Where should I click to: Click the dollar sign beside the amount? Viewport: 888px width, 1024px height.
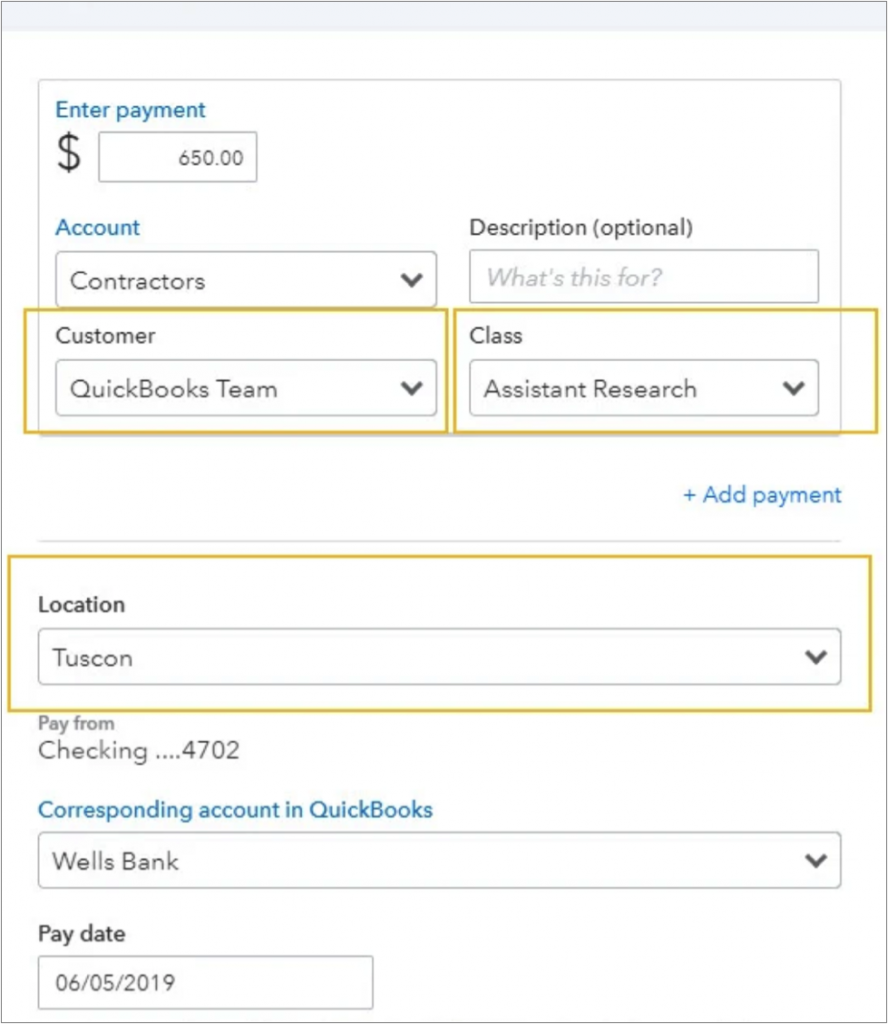coord(69,153)
